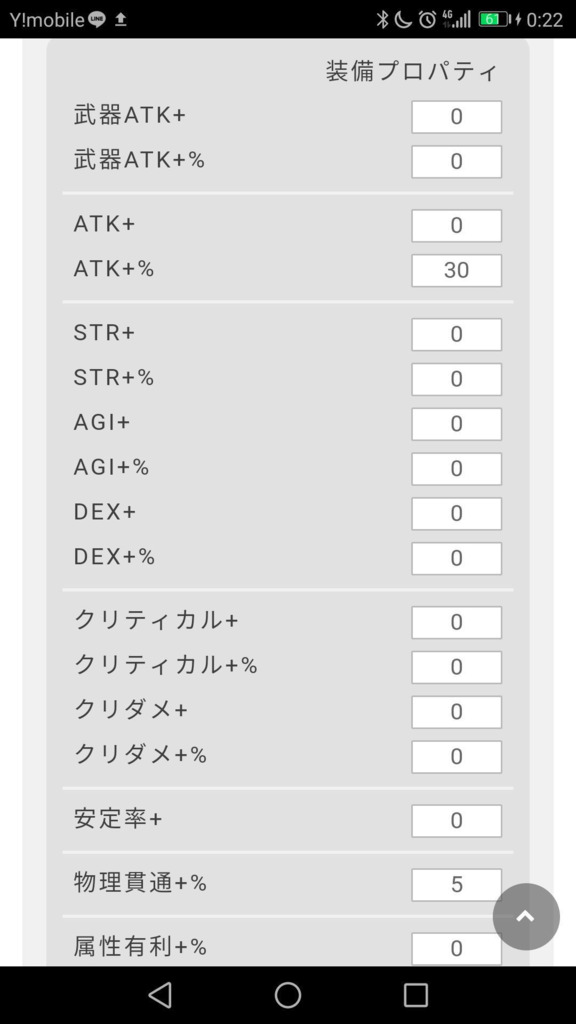
Task: Tap the recent apps square icon
Action: (415, 995)
